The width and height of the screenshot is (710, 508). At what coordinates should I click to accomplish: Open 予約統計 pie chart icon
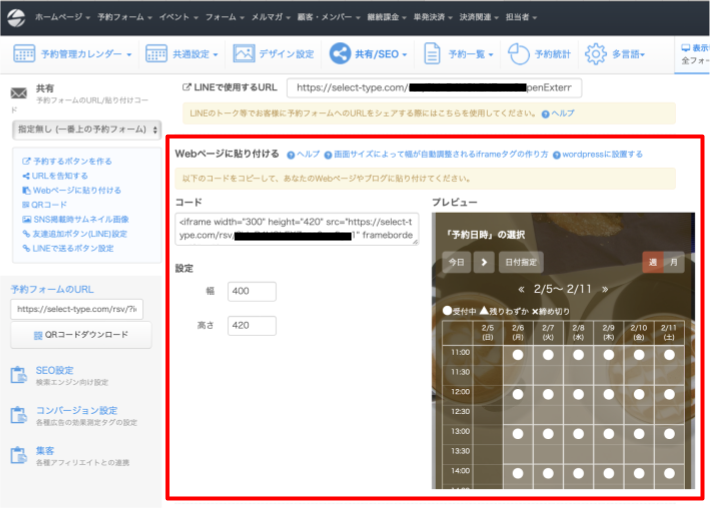(x=518, y=54)
